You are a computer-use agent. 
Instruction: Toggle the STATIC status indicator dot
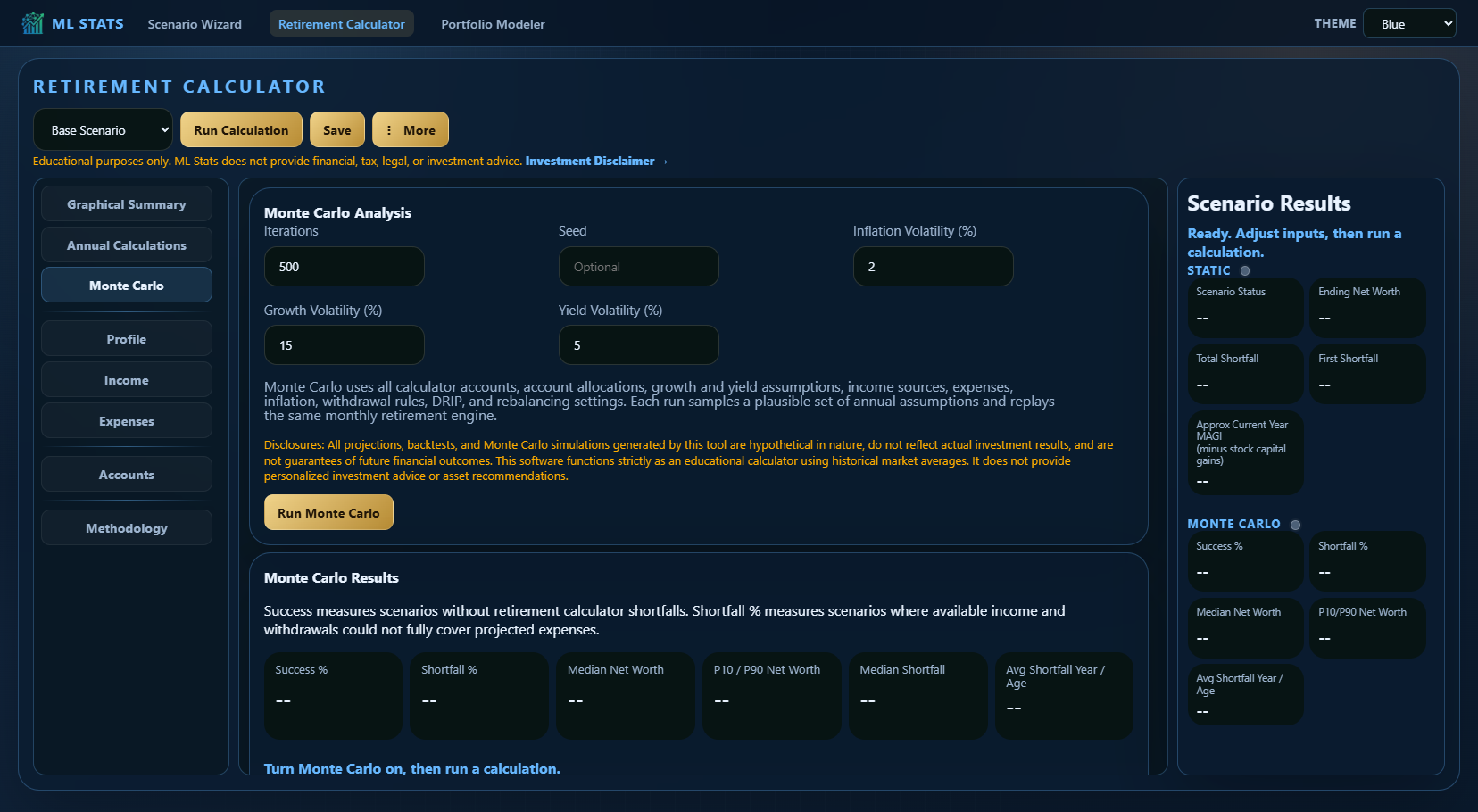point(1245,270)
